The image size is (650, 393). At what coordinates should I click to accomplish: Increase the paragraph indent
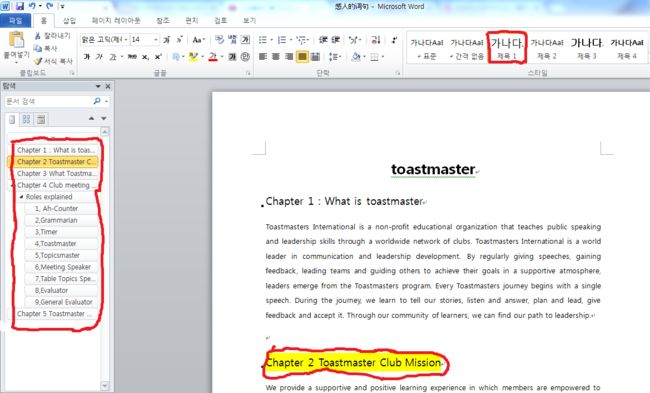point(335,40)
